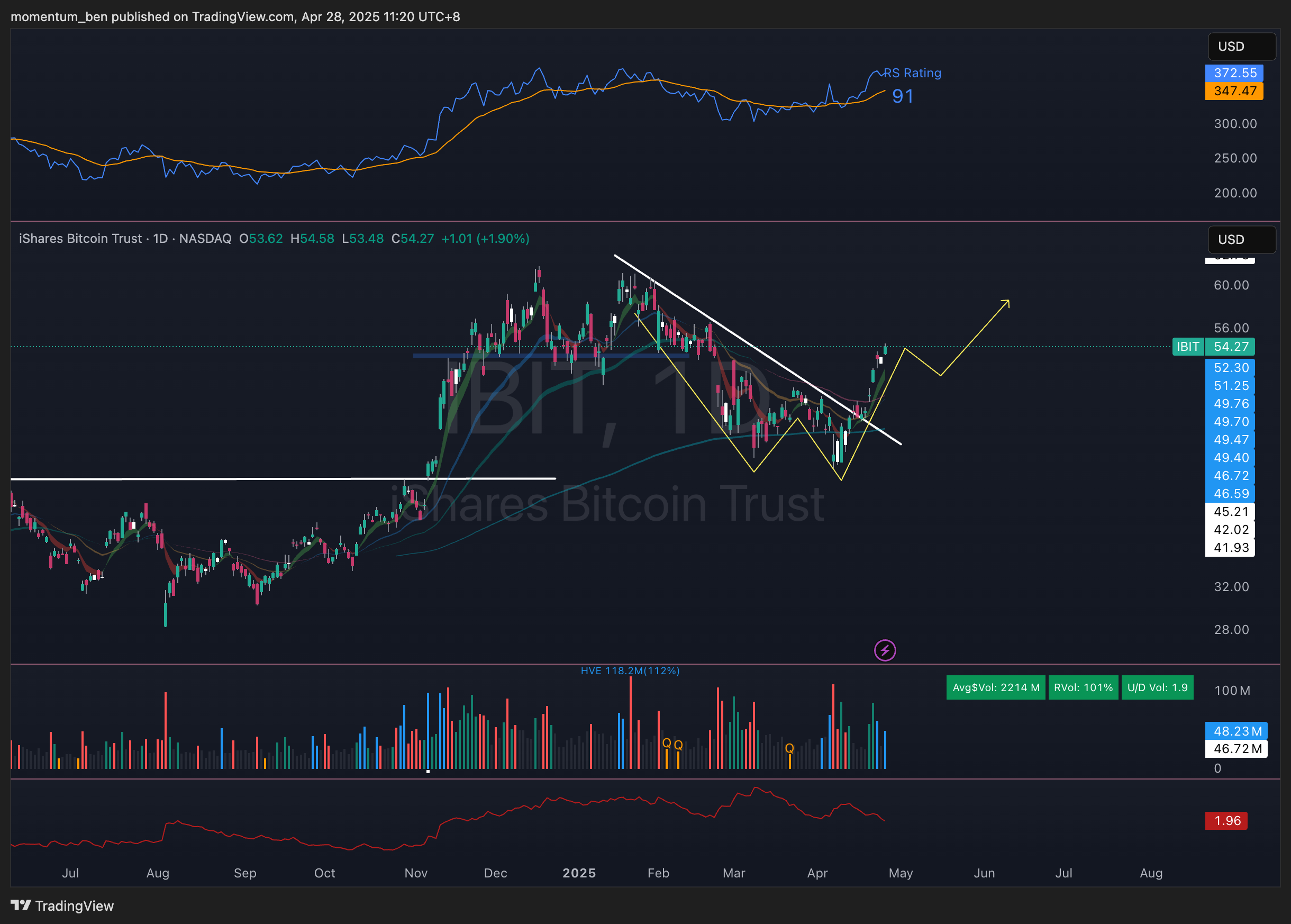
Task: Click the May label on the time axis
Action: 901,873
